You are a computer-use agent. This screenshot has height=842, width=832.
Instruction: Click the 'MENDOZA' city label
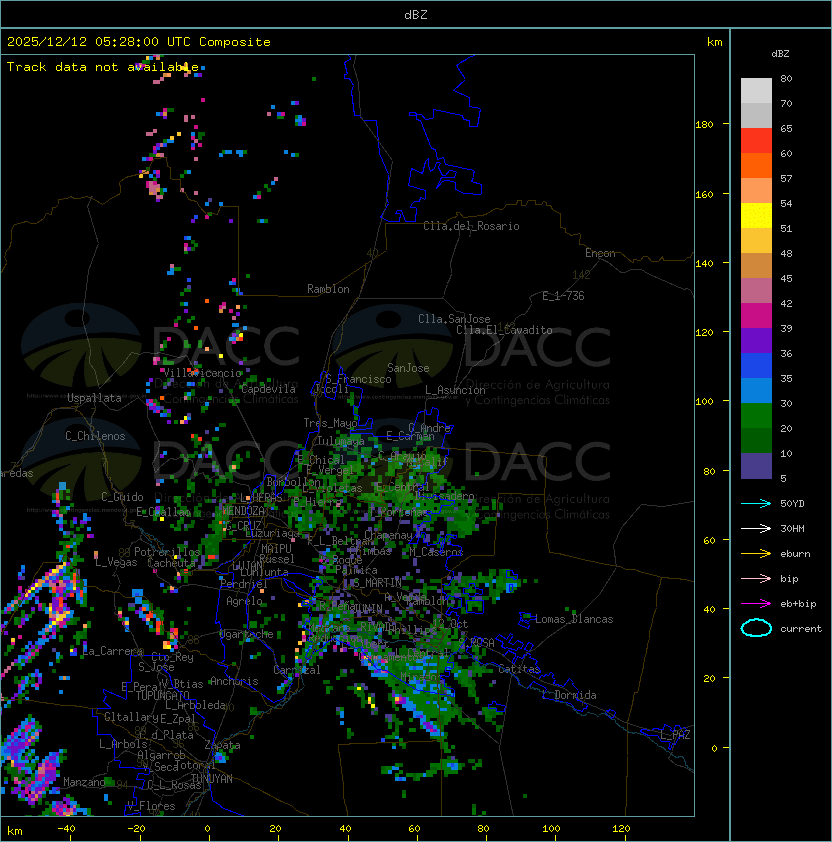click(x=243, y=510)
